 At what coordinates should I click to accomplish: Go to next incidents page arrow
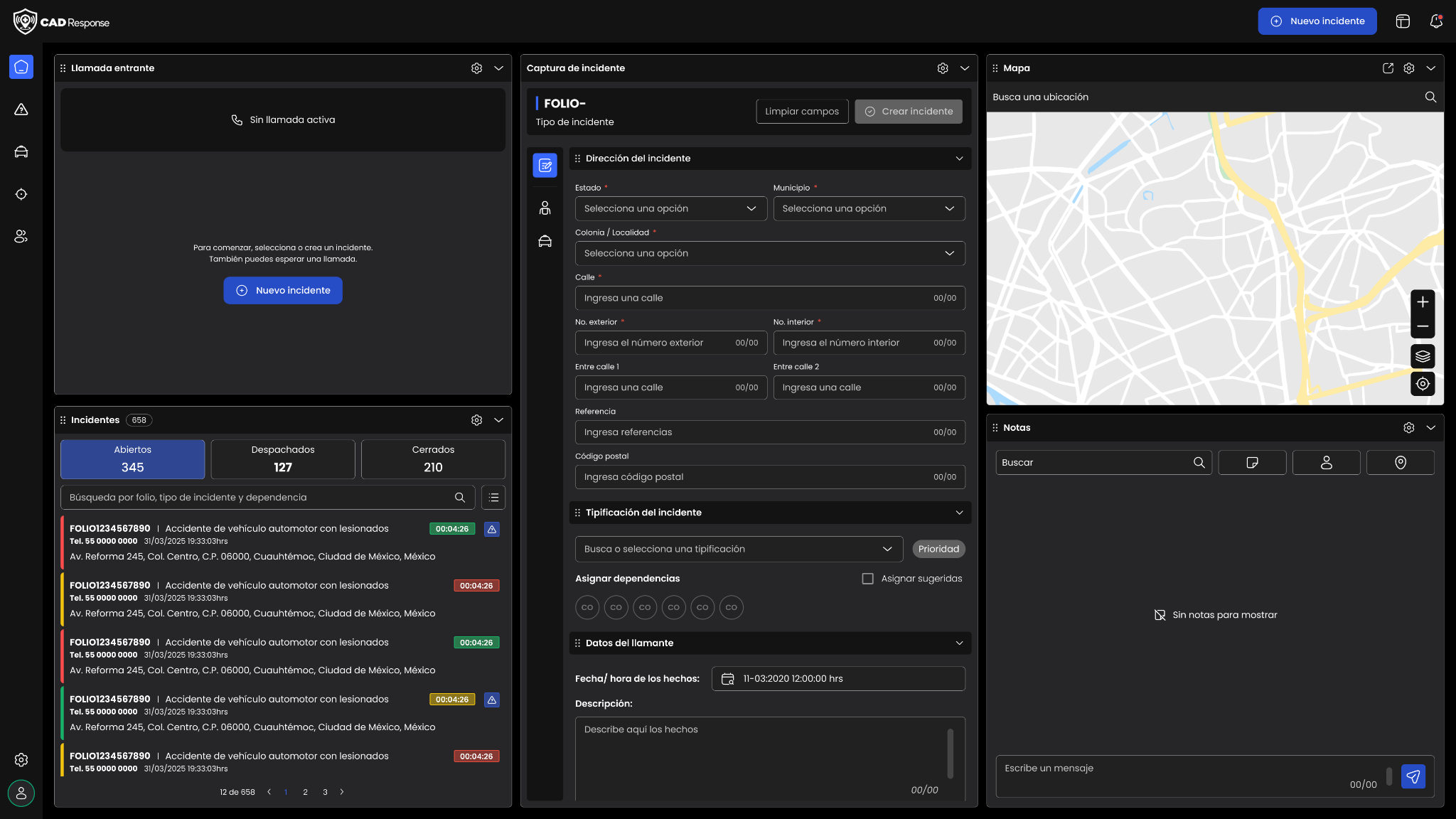coord(342,792)
